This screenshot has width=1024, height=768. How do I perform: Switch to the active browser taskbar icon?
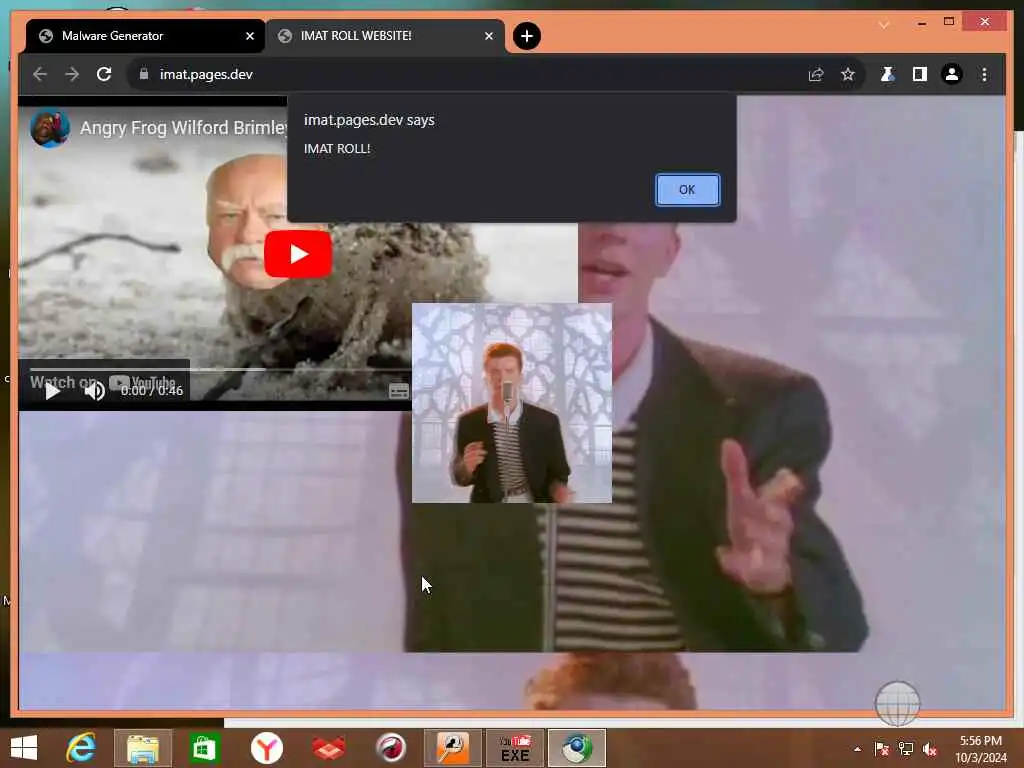(577, 748)
